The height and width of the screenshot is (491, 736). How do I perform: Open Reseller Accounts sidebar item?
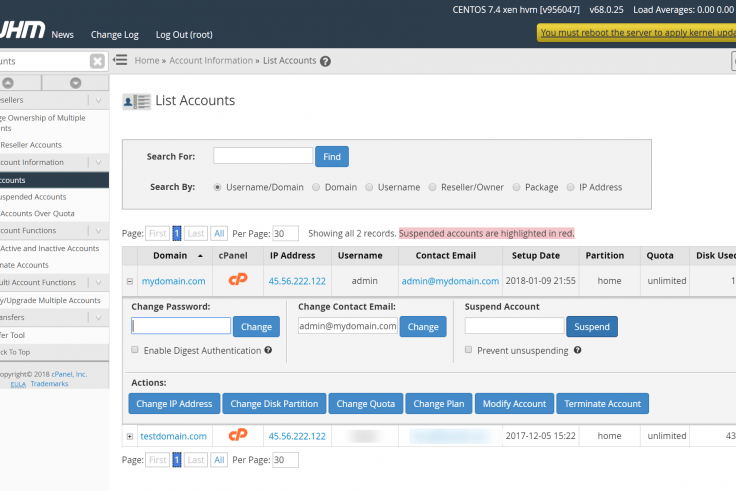click(x=31, y=145)
